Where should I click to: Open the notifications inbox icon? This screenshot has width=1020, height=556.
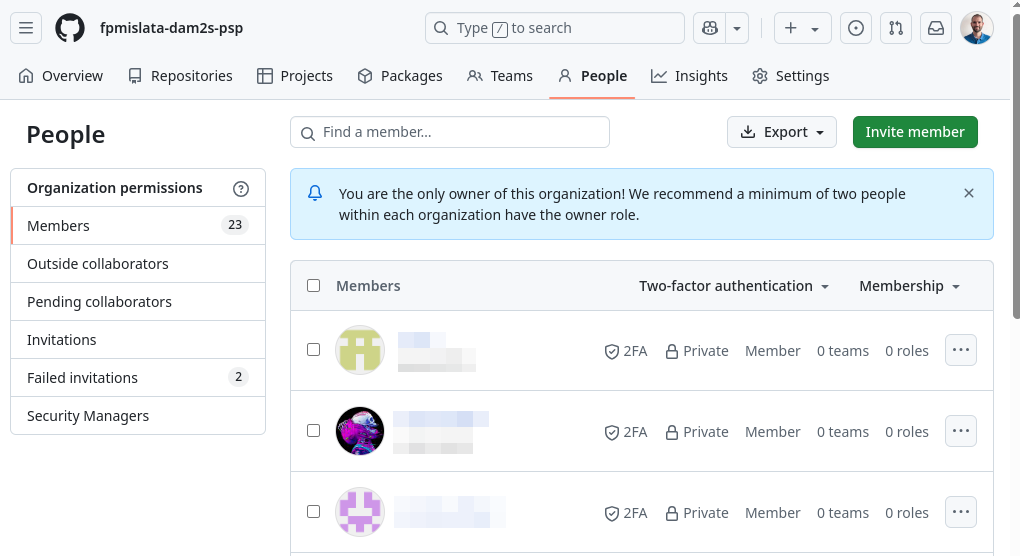click(935, 28)
